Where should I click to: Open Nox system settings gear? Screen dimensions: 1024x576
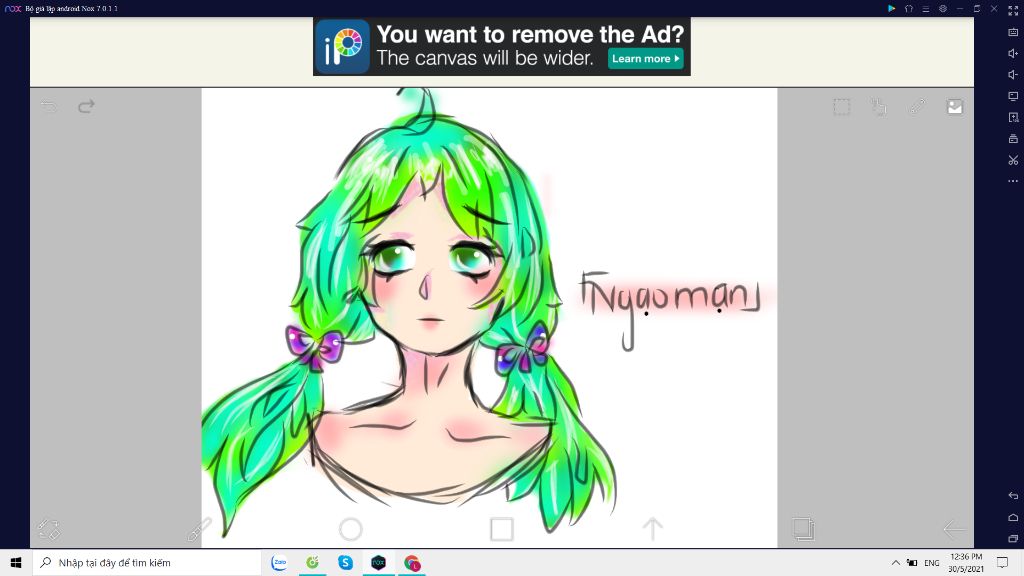(942, 8)
